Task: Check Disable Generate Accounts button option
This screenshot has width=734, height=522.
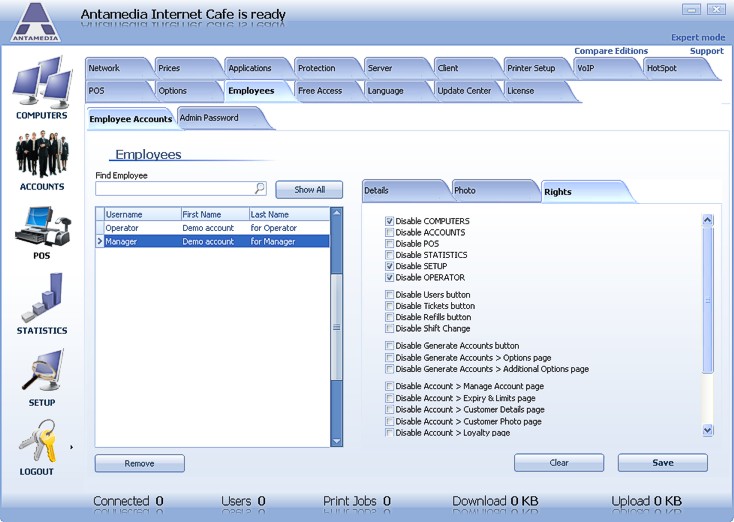Action: click(x=389, y=346)
